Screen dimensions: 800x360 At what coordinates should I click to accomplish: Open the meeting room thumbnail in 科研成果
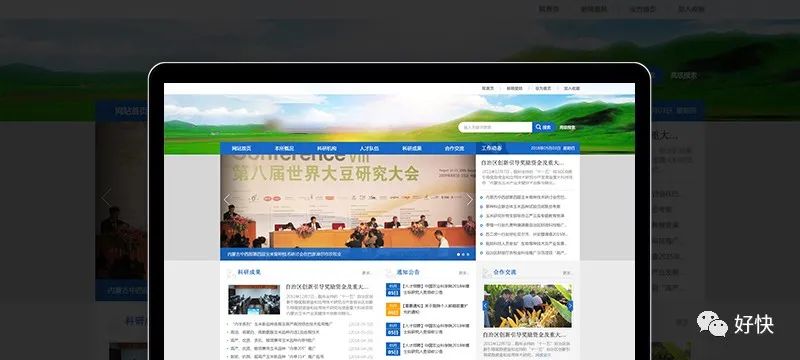coord(254,299)
